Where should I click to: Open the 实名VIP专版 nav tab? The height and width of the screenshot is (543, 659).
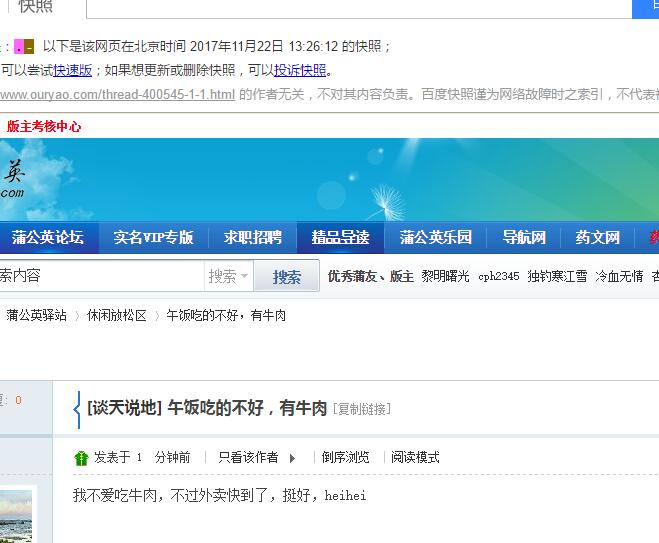(153, 237)
